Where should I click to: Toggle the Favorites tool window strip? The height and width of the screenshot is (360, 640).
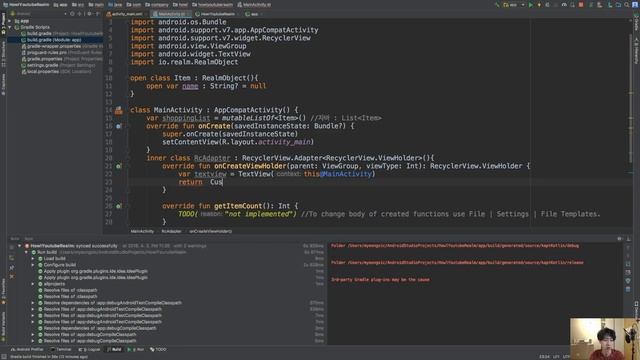click(x=3, y=291)
